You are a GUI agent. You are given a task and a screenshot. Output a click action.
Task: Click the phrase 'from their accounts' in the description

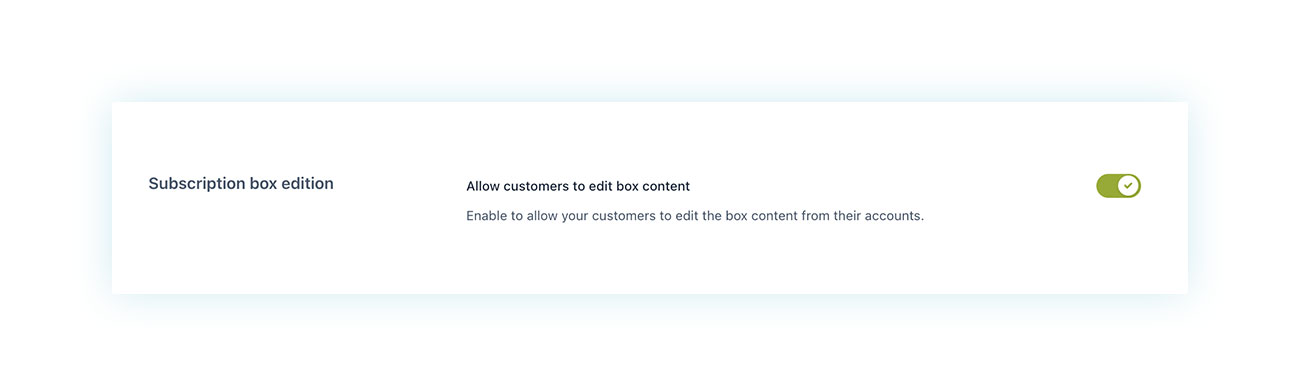click(x=863, y=216)
